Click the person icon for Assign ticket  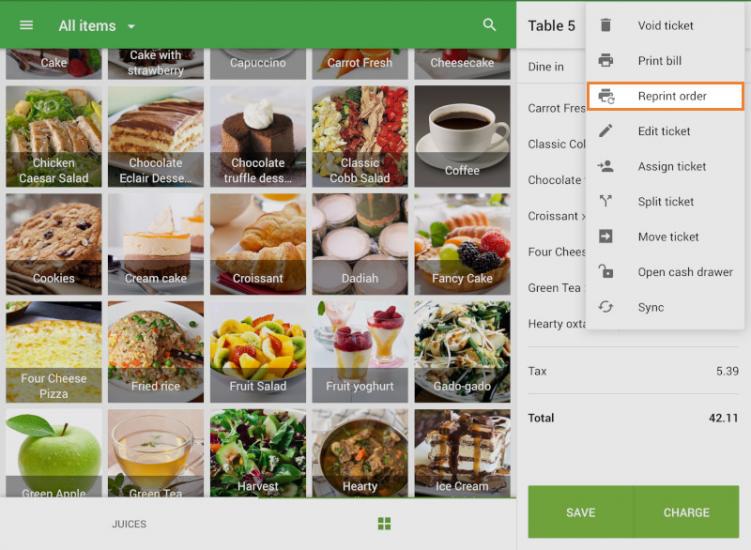click(605, 166)
